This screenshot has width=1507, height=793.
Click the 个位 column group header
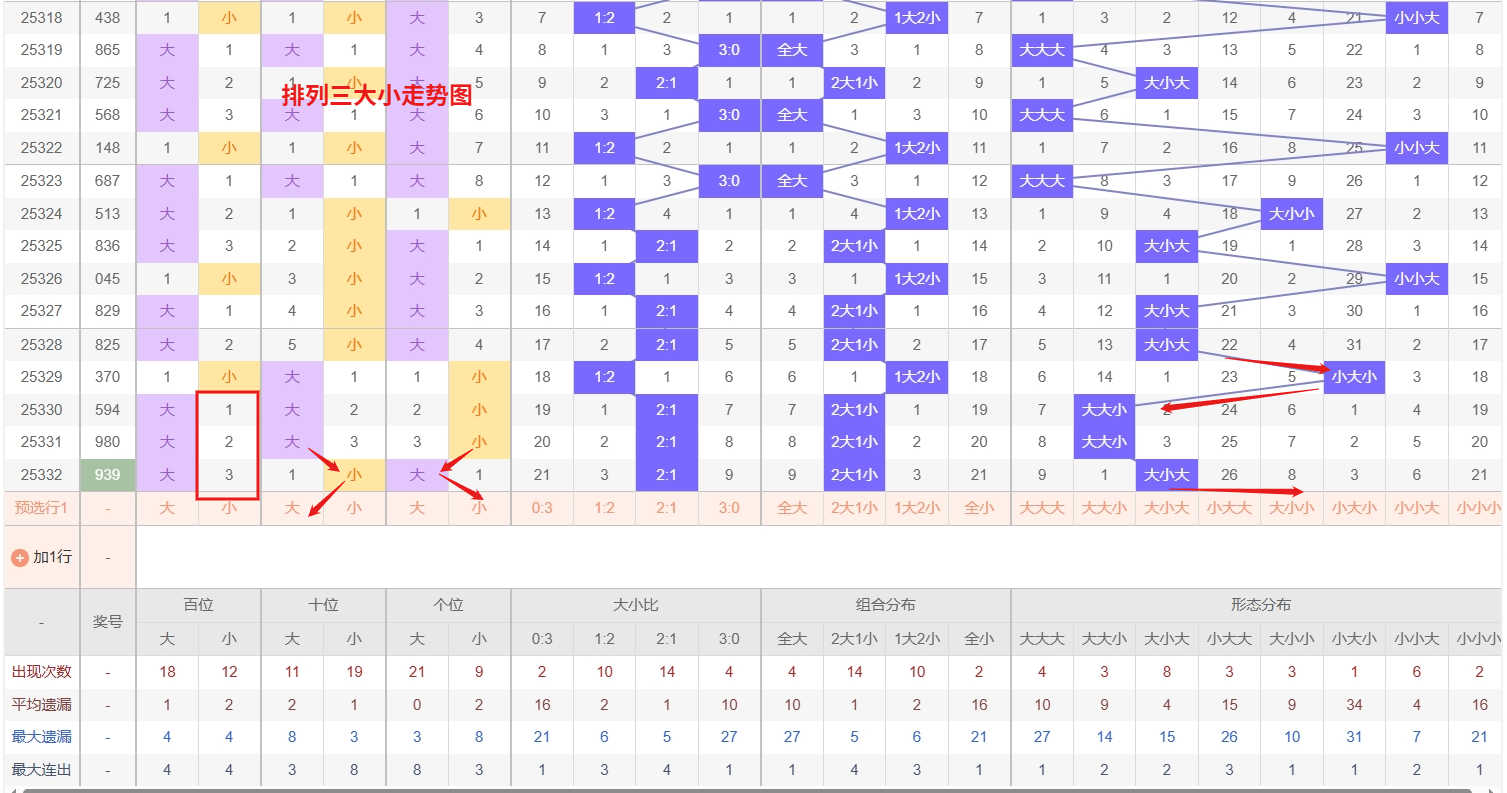pyautogui.click(x=448, y=605)
